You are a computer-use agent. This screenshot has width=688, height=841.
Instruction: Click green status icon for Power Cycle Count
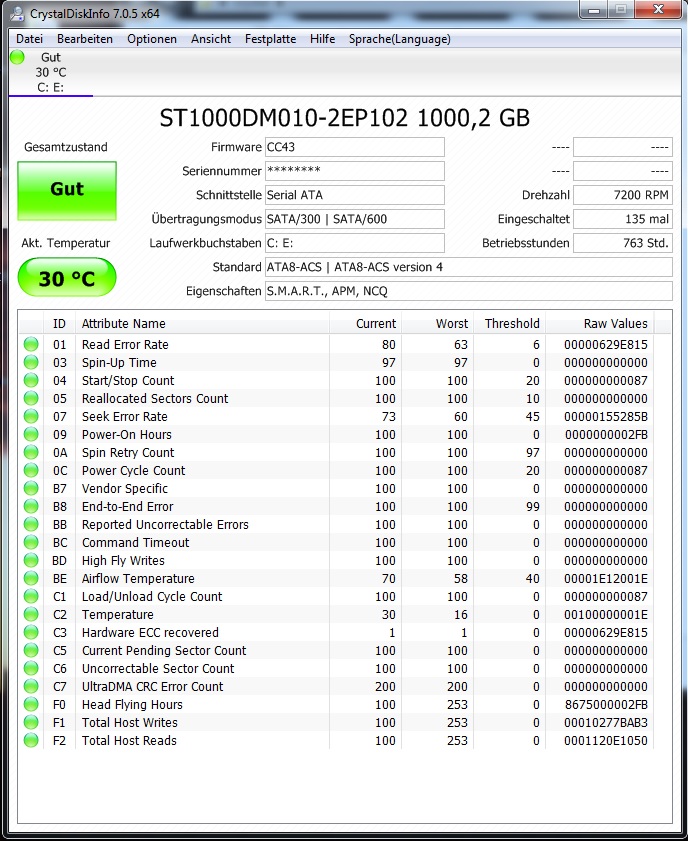click(31, 470)
